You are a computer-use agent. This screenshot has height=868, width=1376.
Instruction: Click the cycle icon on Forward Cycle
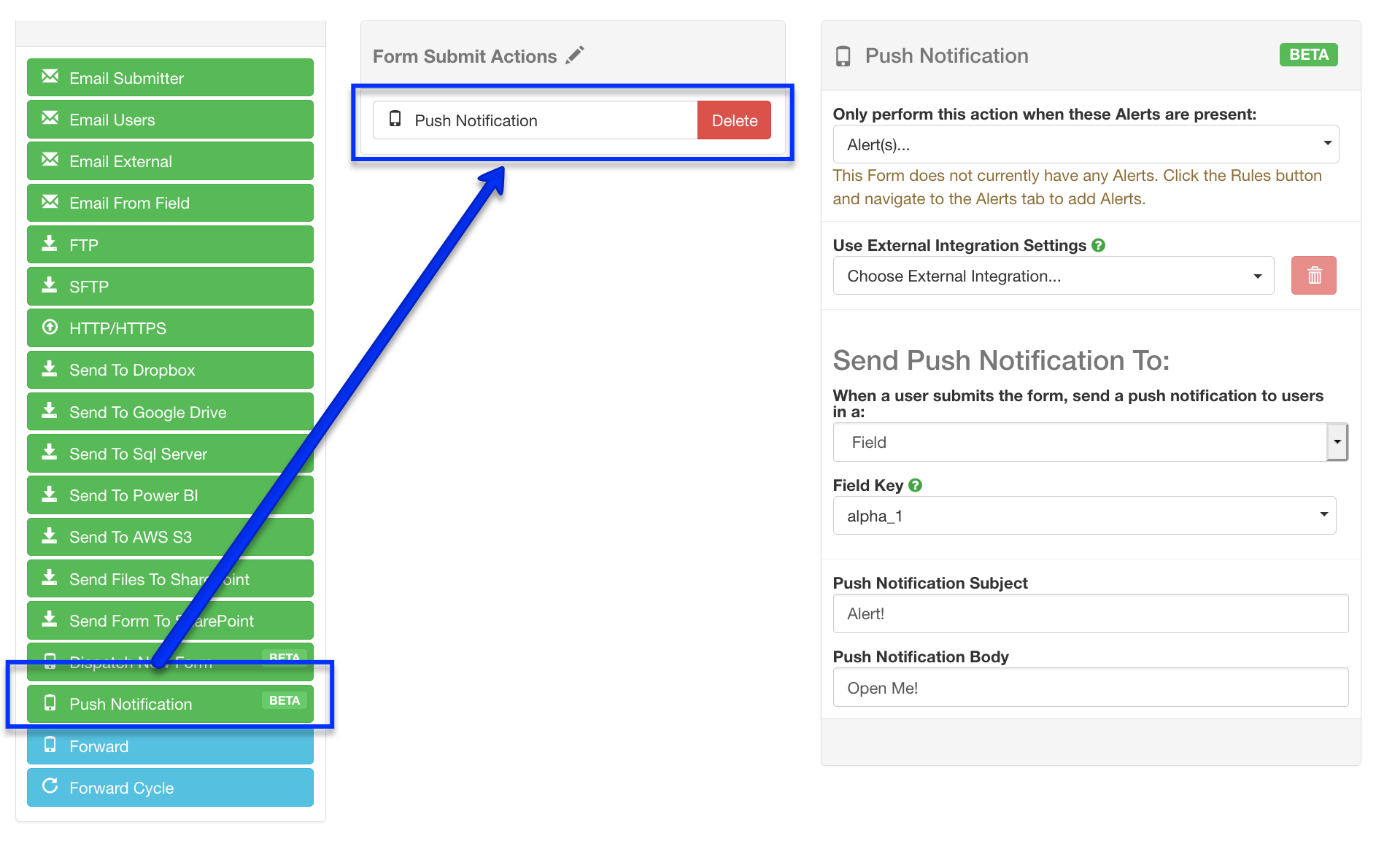[50, 786]
